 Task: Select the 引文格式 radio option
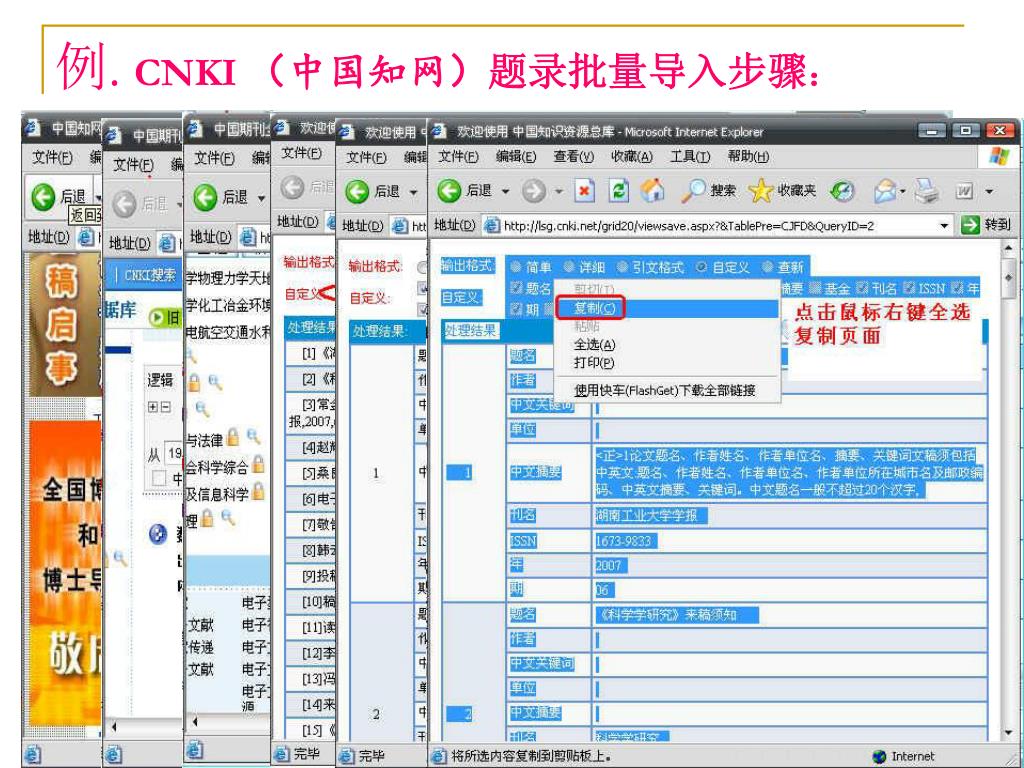(x=622, y=267)
